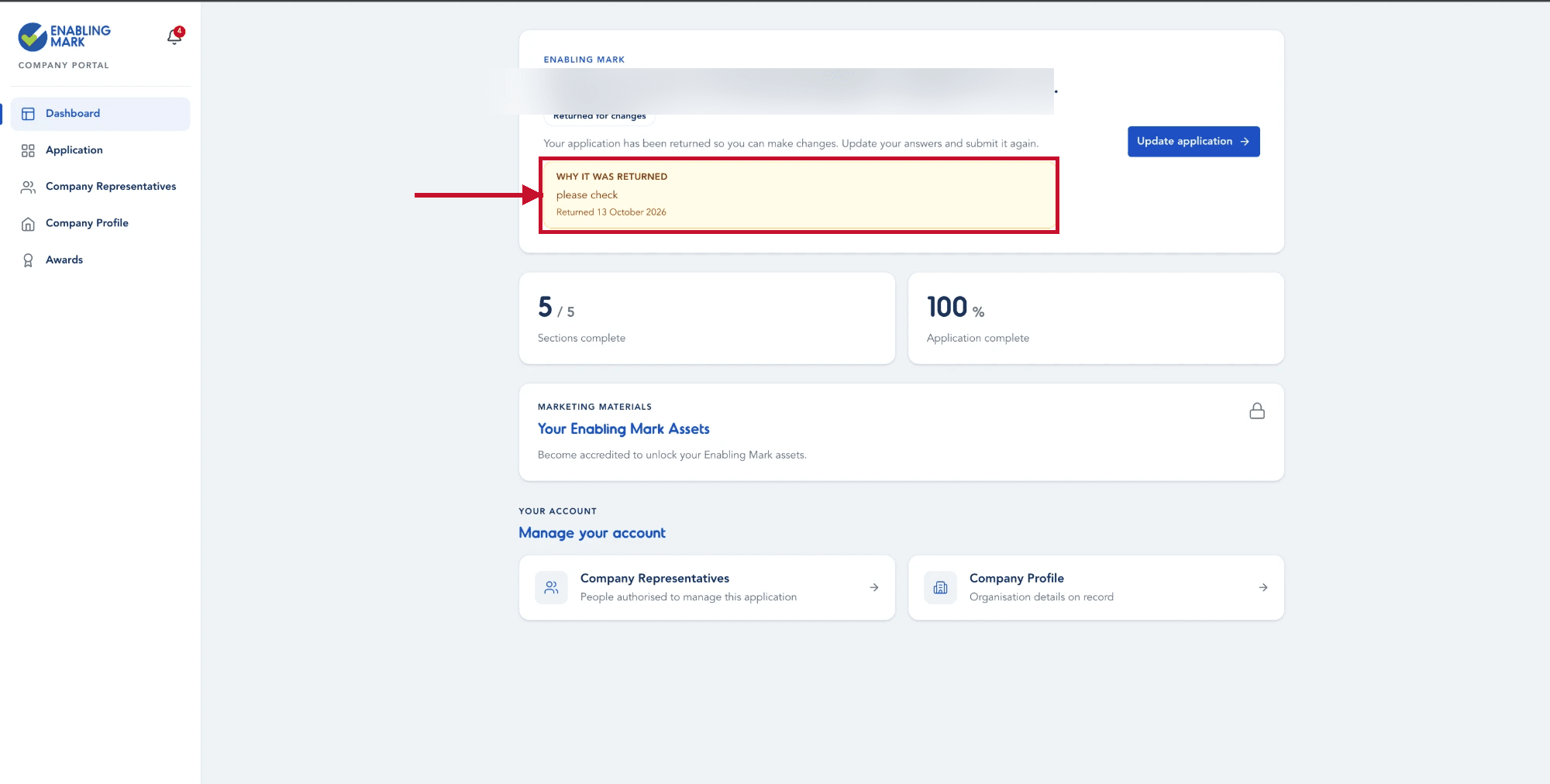1550x784 pixels.
Task: Click 'Your application has been returned' message
Action: [x=790, y=143]
